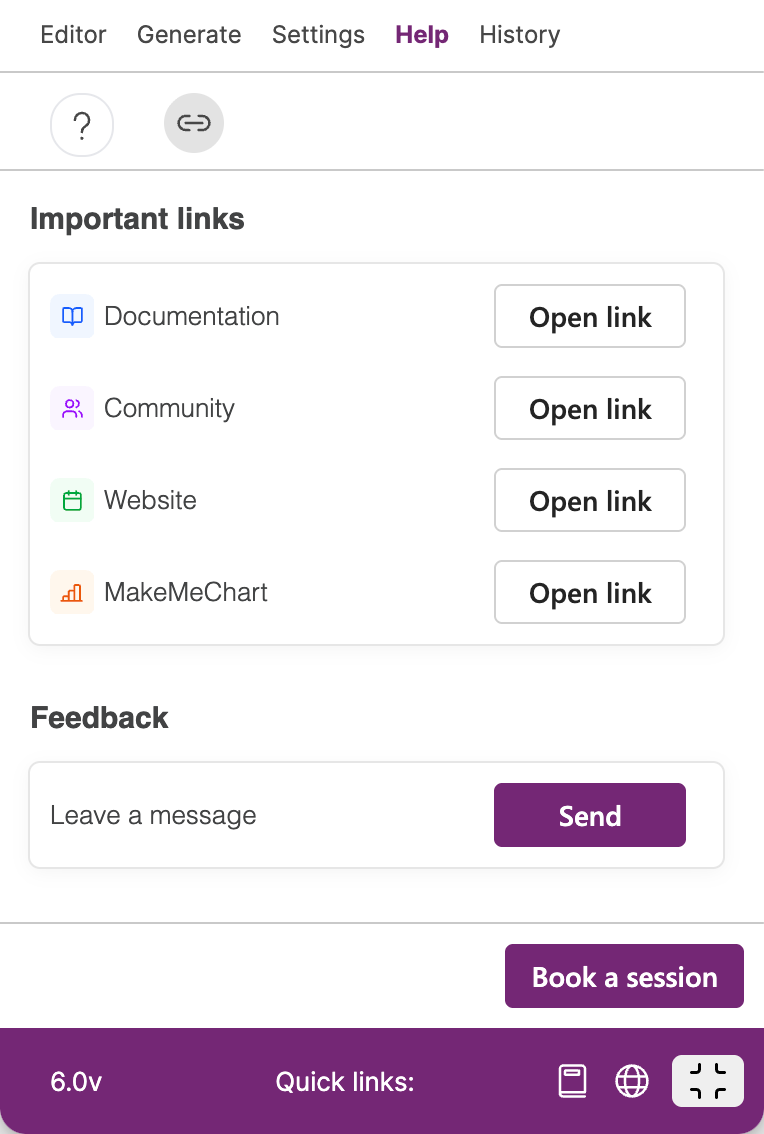Switch to the Editor tab
The height and width of the screenshot is (1134, 764).
coord(73,35)
